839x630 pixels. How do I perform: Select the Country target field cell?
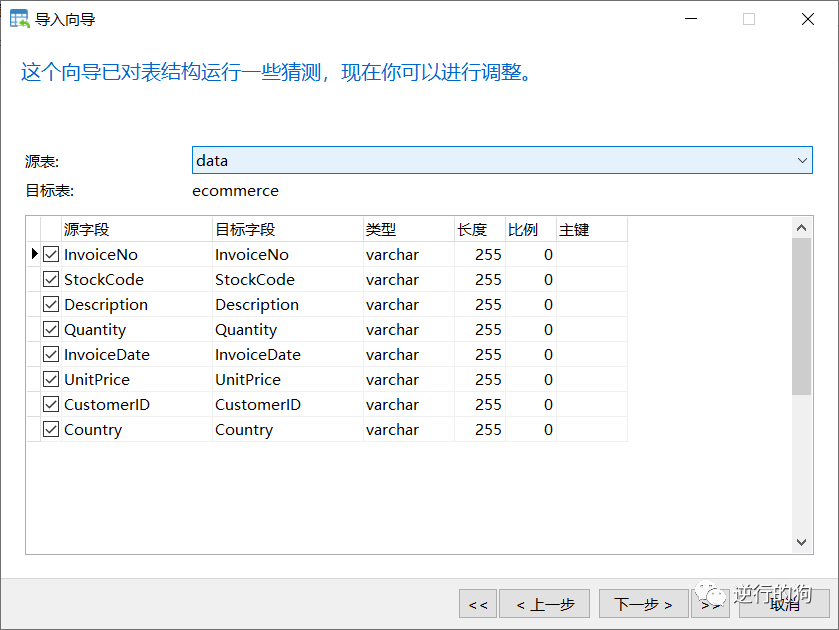288,429
